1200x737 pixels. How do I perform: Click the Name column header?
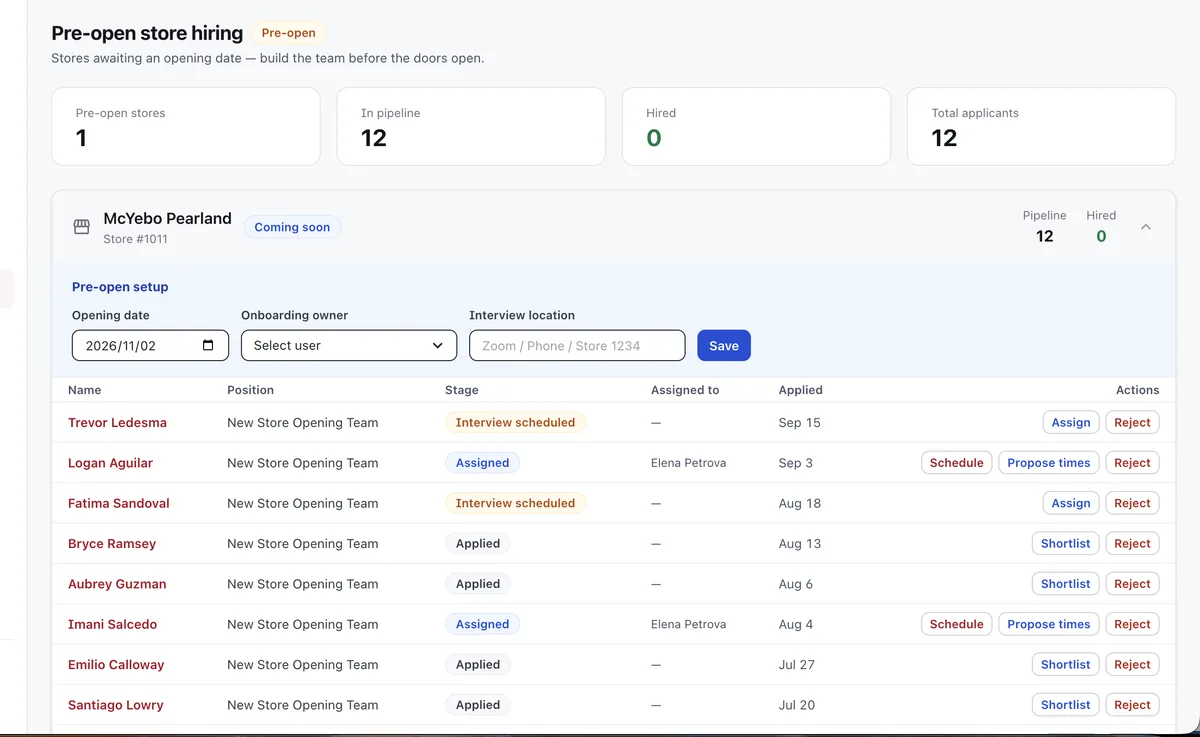coord(84,390)
